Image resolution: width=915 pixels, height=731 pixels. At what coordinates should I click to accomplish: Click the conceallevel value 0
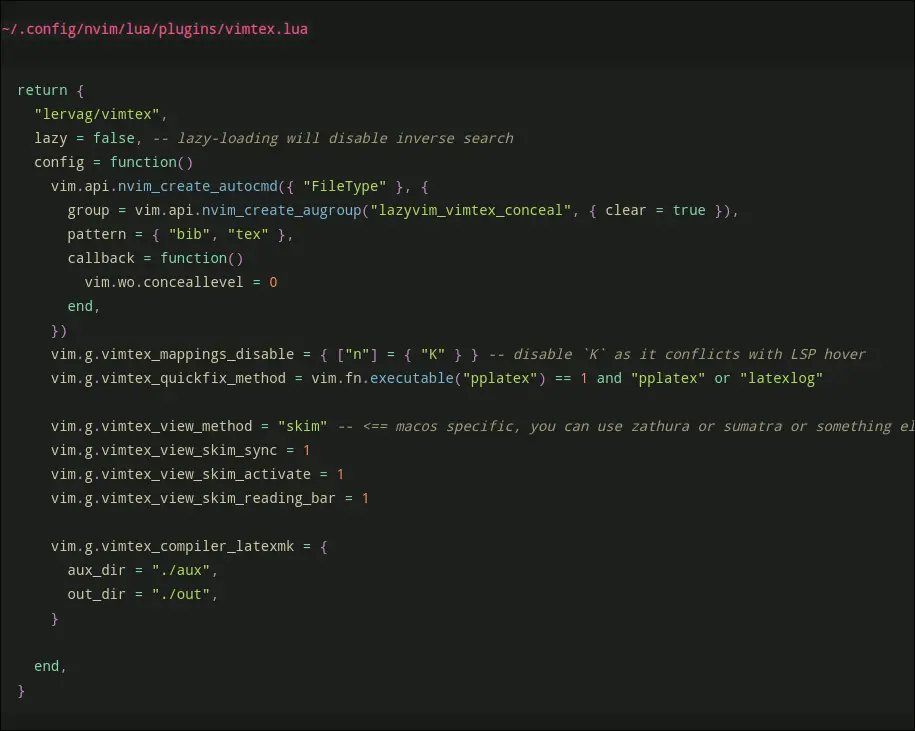point(273,282)
